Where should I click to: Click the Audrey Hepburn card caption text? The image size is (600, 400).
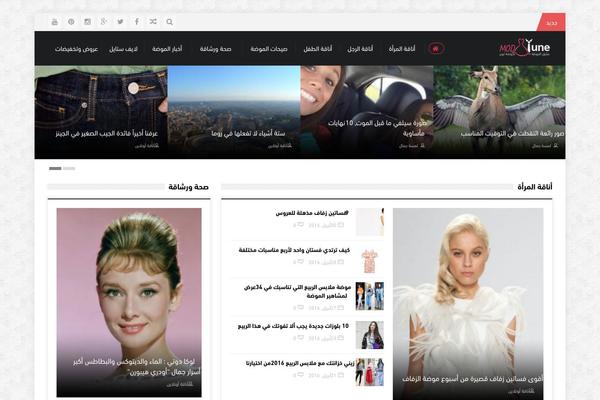[x=136, y=367]
